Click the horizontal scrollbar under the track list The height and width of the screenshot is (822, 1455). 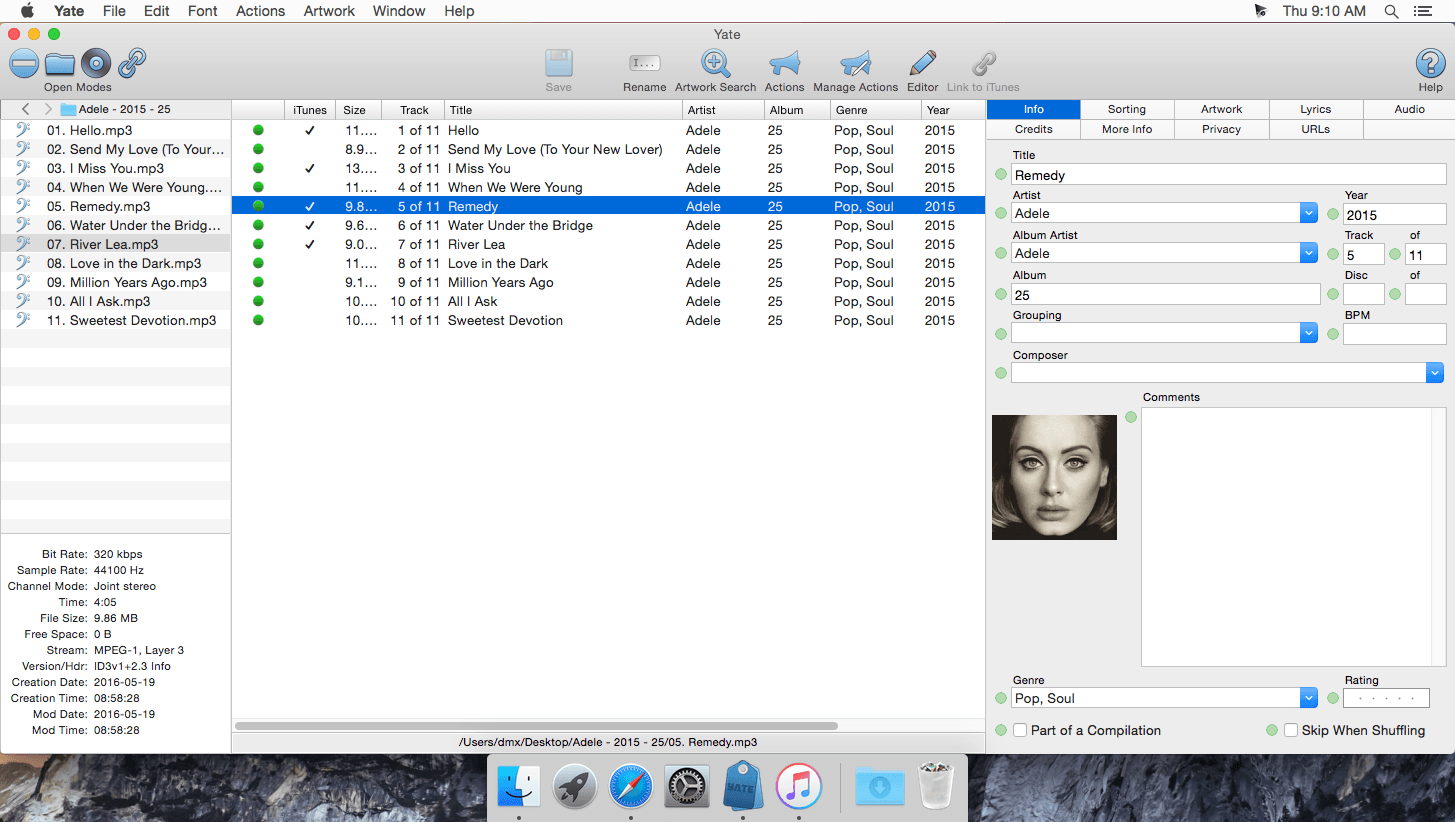536,726
